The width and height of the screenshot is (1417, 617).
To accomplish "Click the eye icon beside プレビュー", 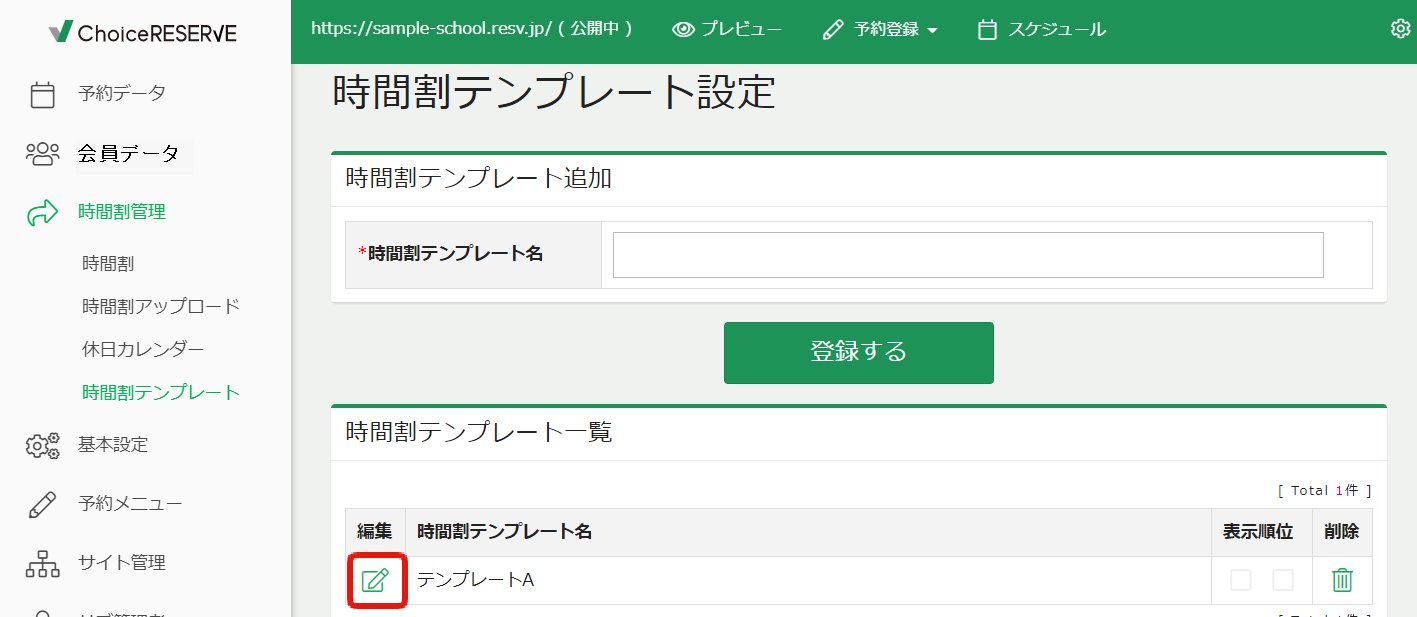I will click(x=684, y=30).
